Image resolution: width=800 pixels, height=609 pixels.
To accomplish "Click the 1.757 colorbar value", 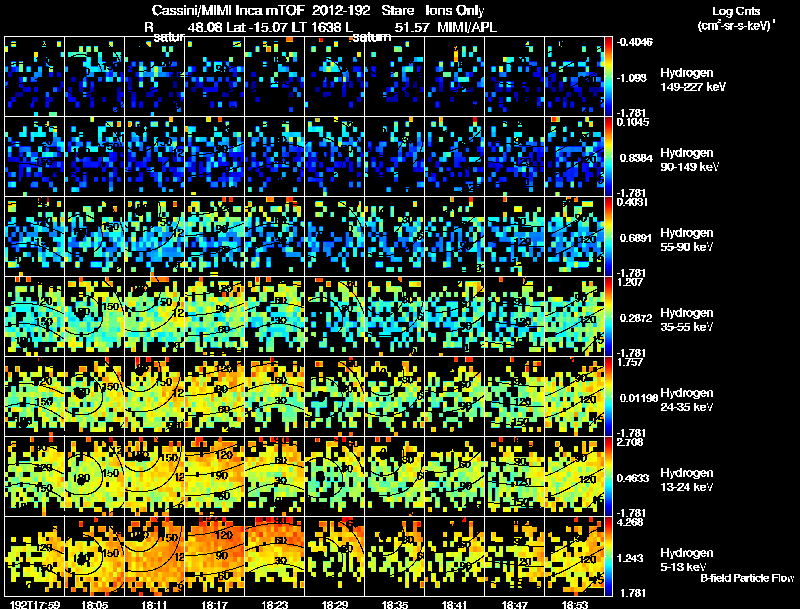I will pos(630,362).
